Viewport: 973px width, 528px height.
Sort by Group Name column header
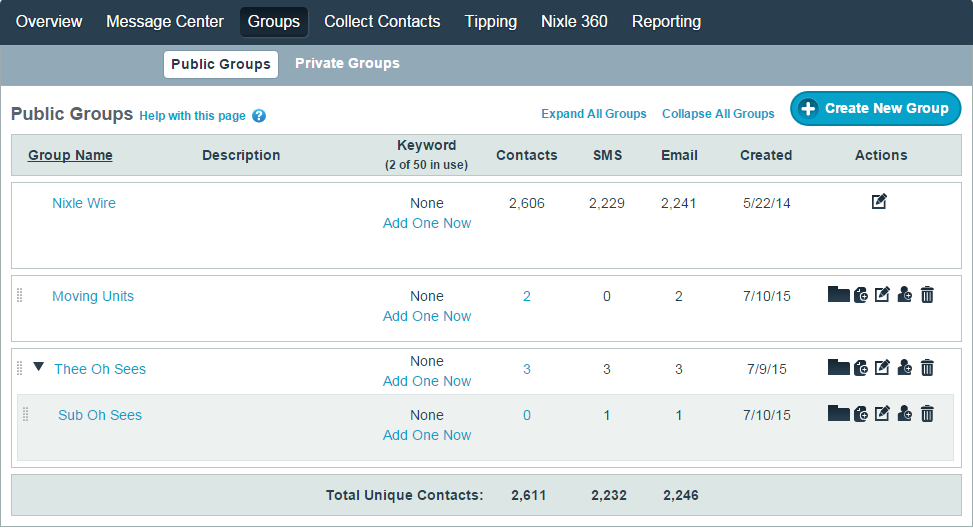pyautogui.click(x=70, y=155)
